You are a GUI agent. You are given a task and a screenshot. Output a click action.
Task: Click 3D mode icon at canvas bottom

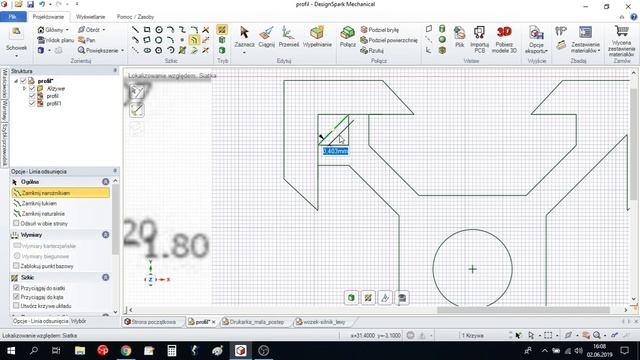click(351, 298)
